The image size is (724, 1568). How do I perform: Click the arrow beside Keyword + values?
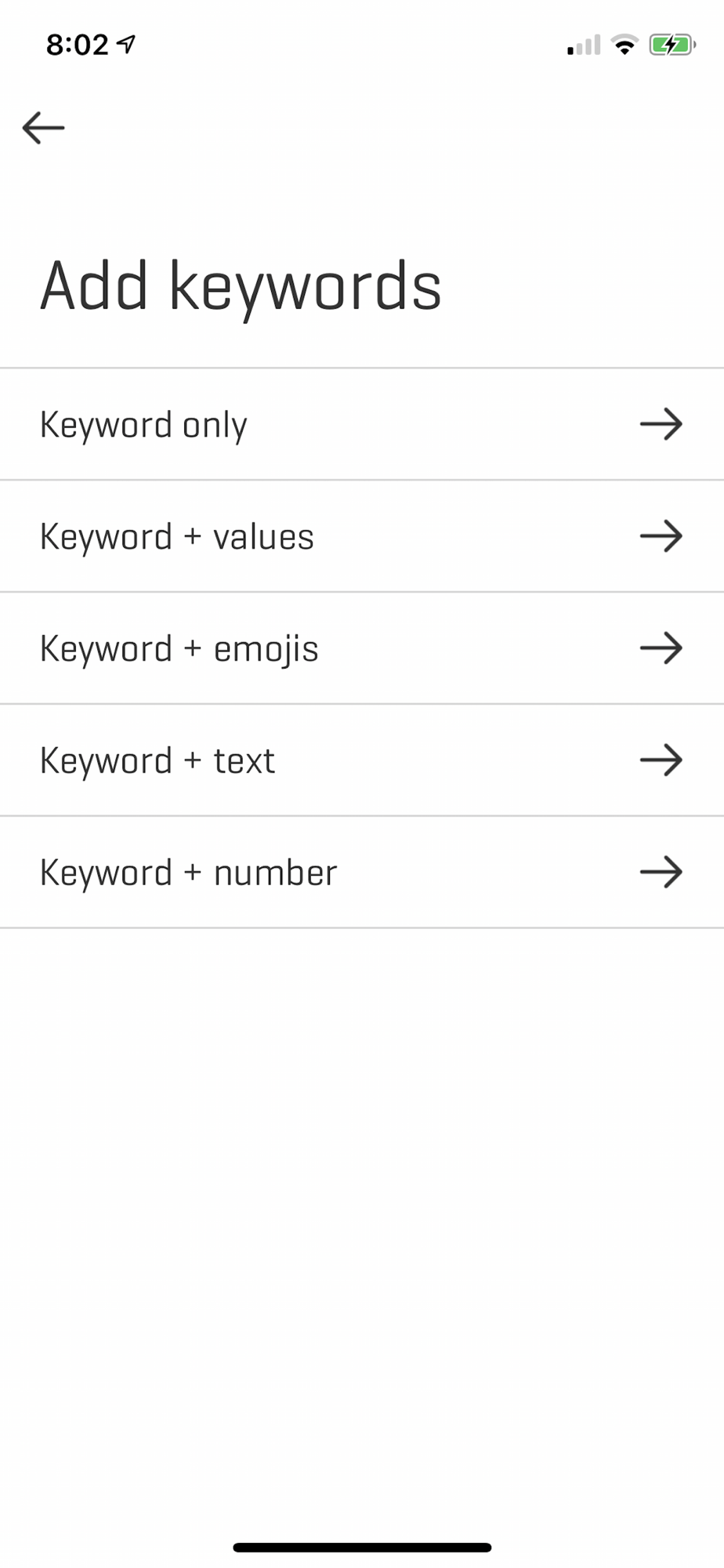pos(661,536)
